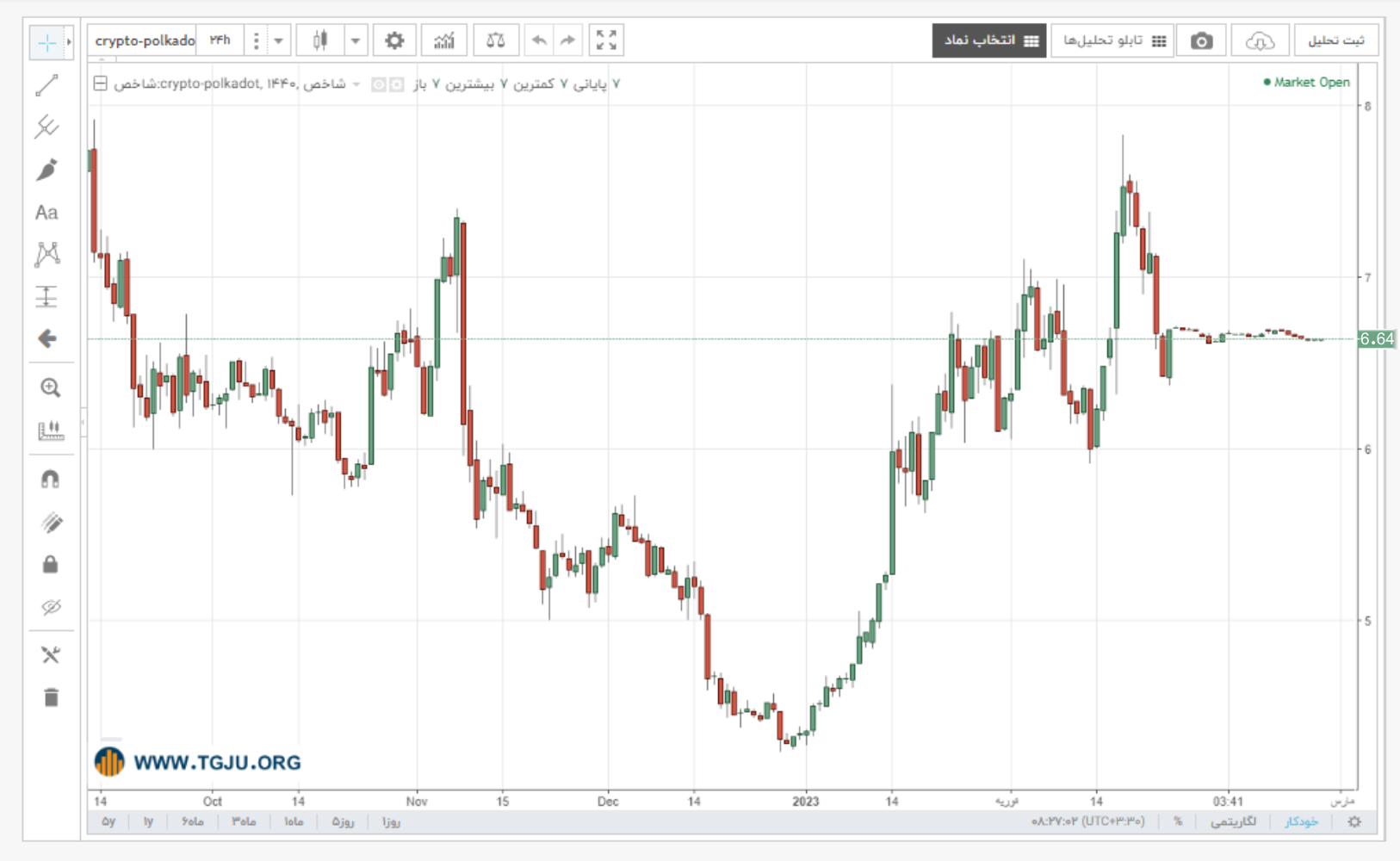This screenshot has width=1400, height=861.
Task: Open the XABCD pattern tool
Action: click(47, 254)
